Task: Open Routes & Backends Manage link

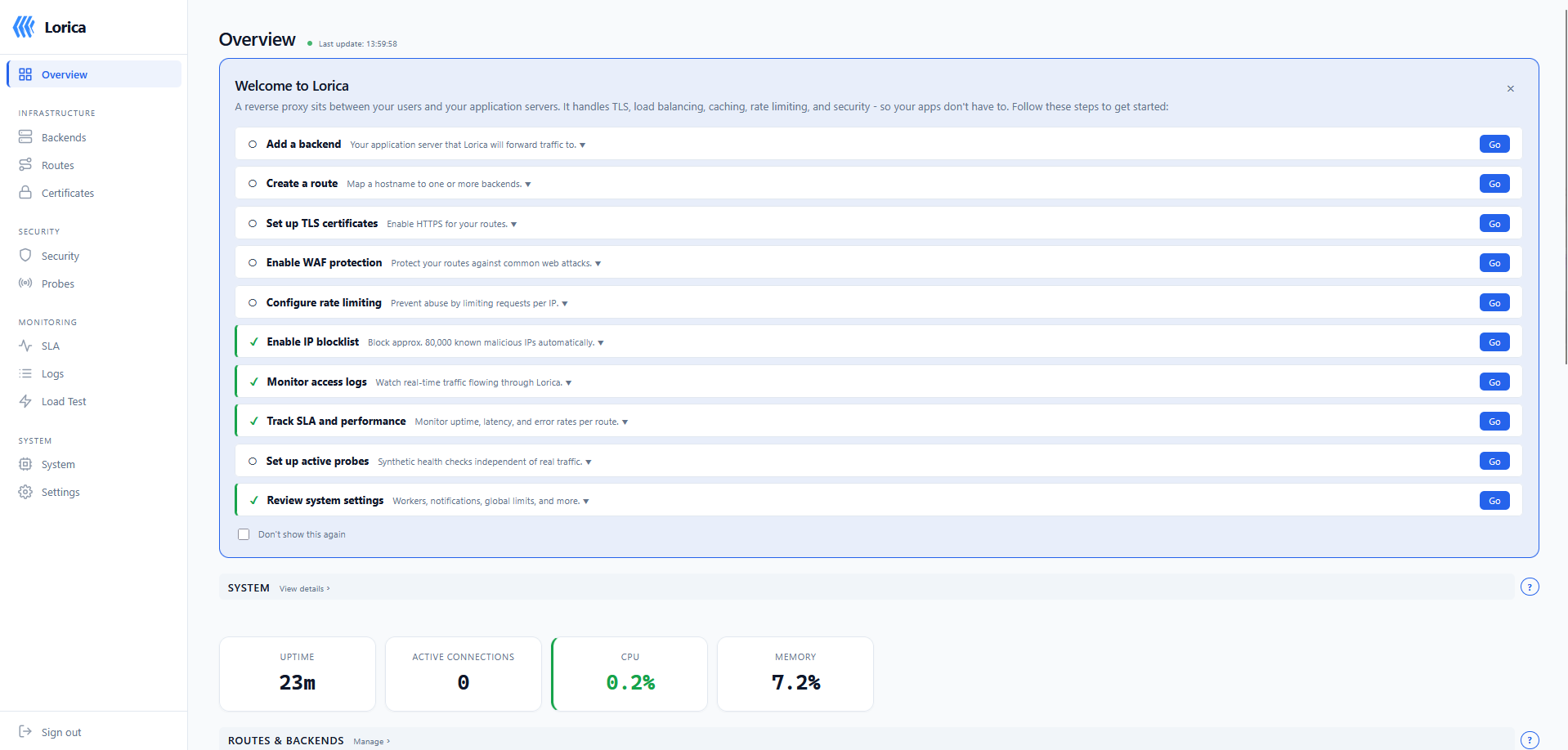Action: [372, 742]
